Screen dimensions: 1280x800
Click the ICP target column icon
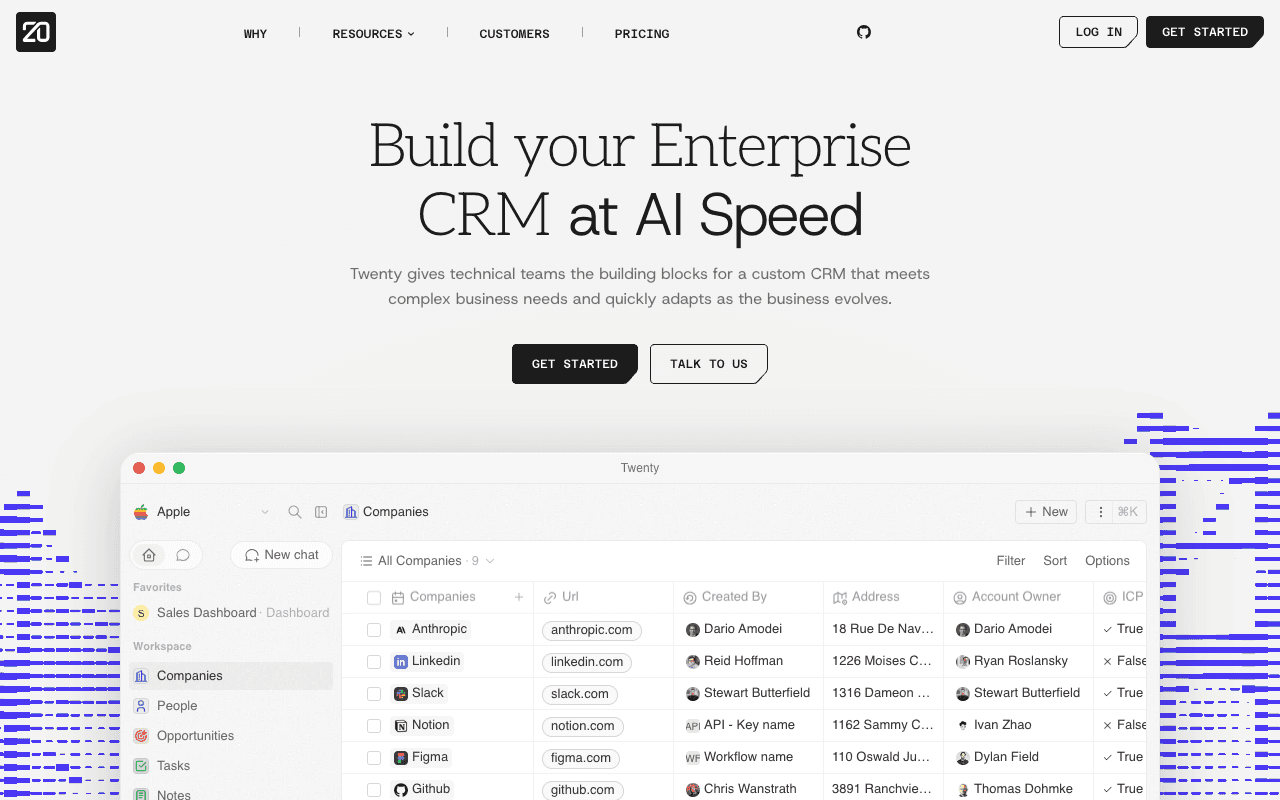[1110, 598]
